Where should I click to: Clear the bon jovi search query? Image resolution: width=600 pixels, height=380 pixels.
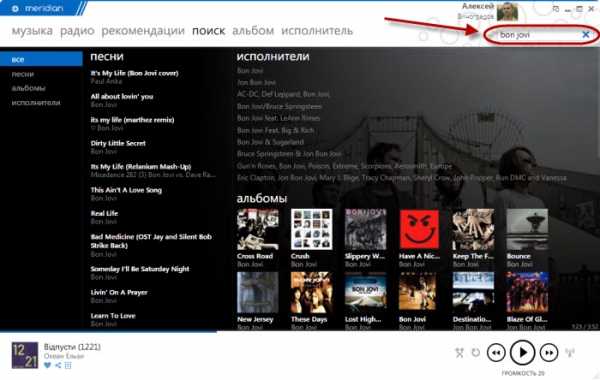pos(585,35)
